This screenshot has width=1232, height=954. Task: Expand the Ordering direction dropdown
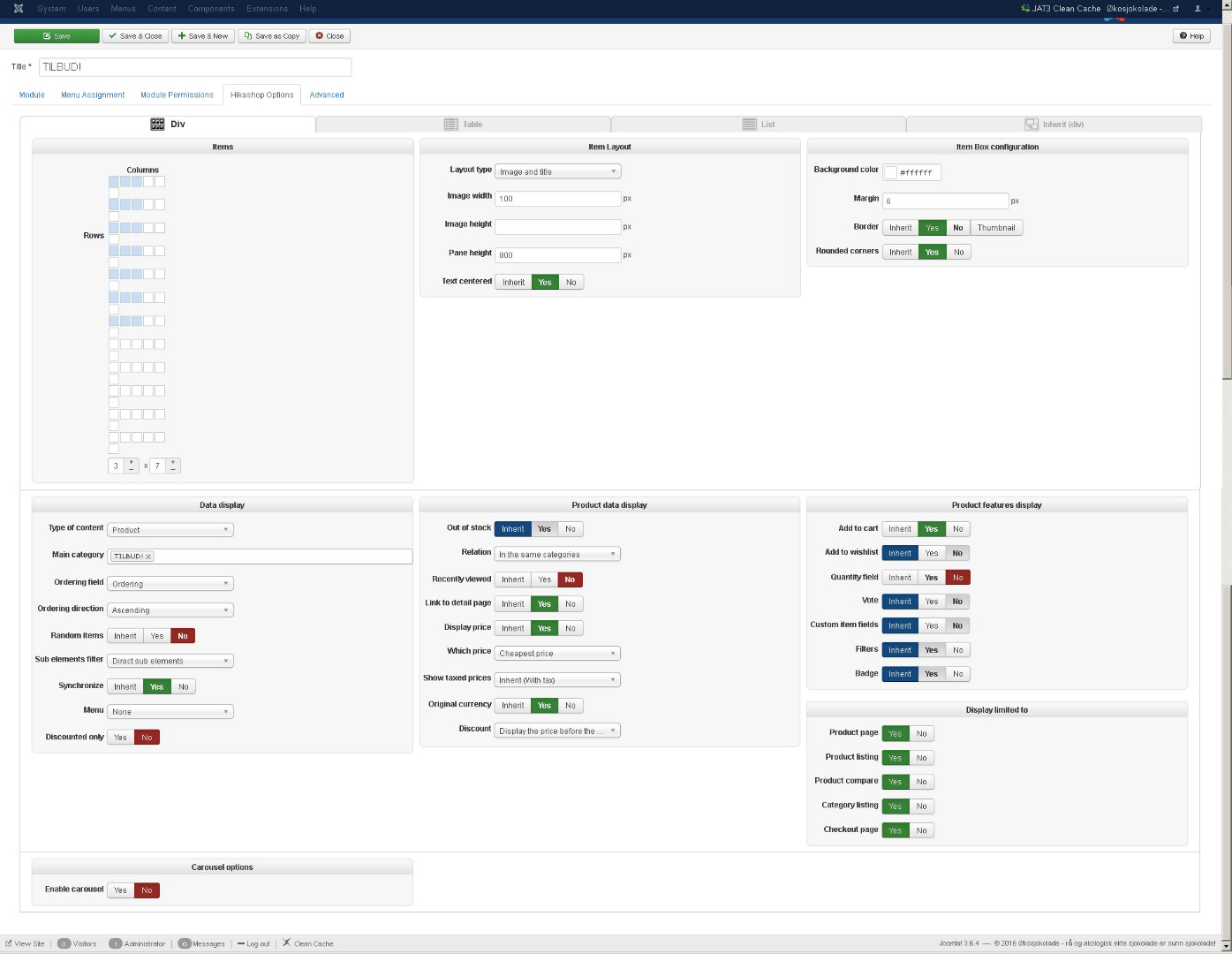coord(170,610)
